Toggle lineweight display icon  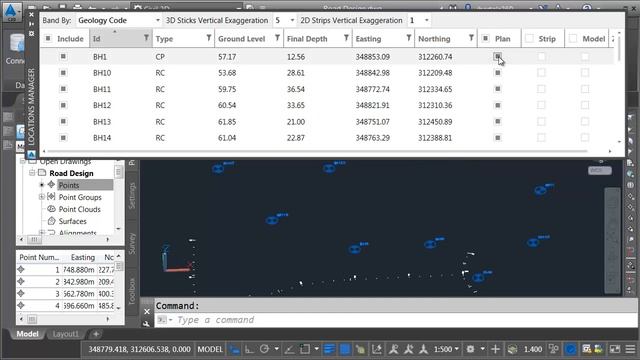pyautogui.click(x=329, y=349)
